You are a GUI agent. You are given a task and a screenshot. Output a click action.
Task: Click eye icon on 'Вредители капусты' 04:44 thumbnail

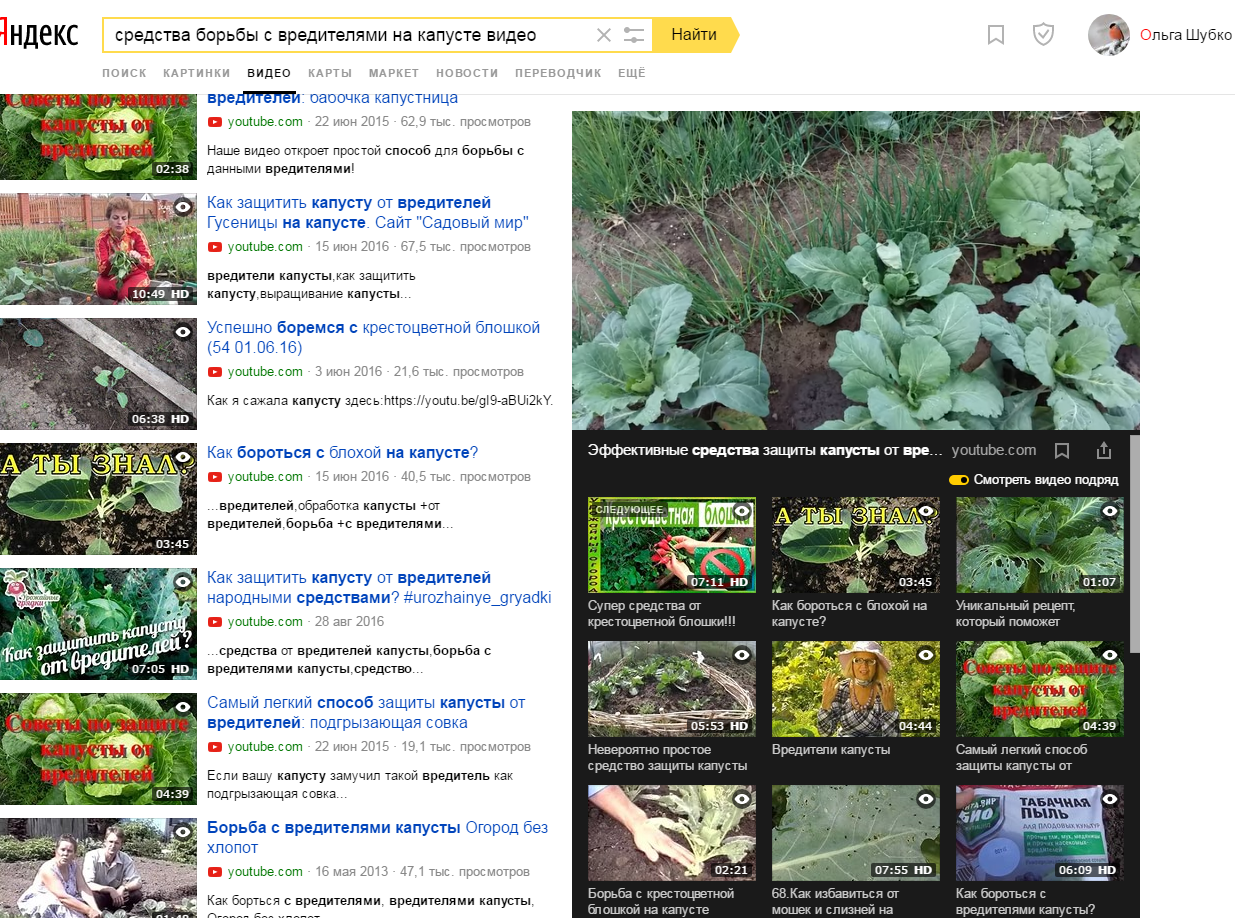(926, 655)
